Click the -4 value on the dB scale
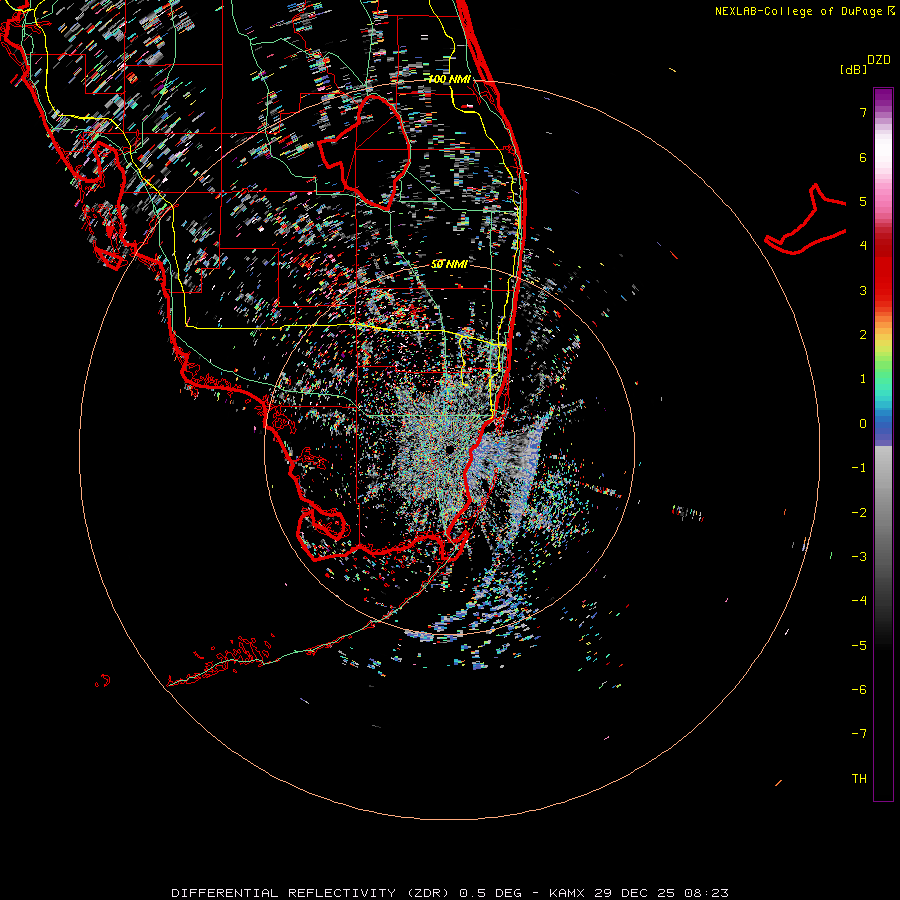Viewport: 900px width, 900px height. pos(859,600)
